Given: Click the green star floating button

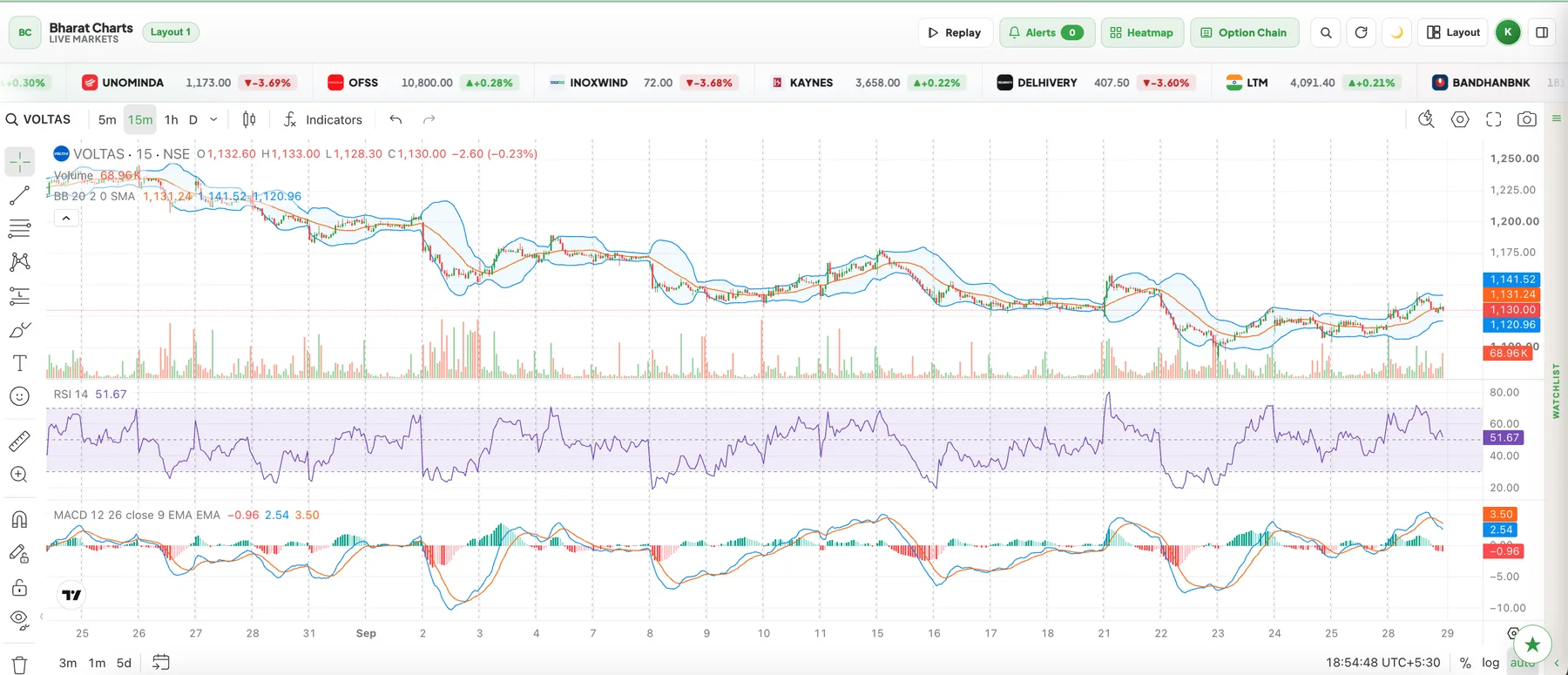Looking at the screenshot, I should click(x=1532, y=645).
